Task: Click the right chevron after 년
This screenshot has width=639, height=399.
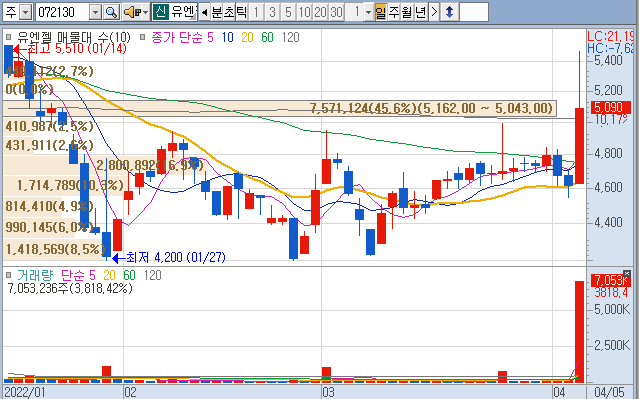Action: click(x=434, y=12)
